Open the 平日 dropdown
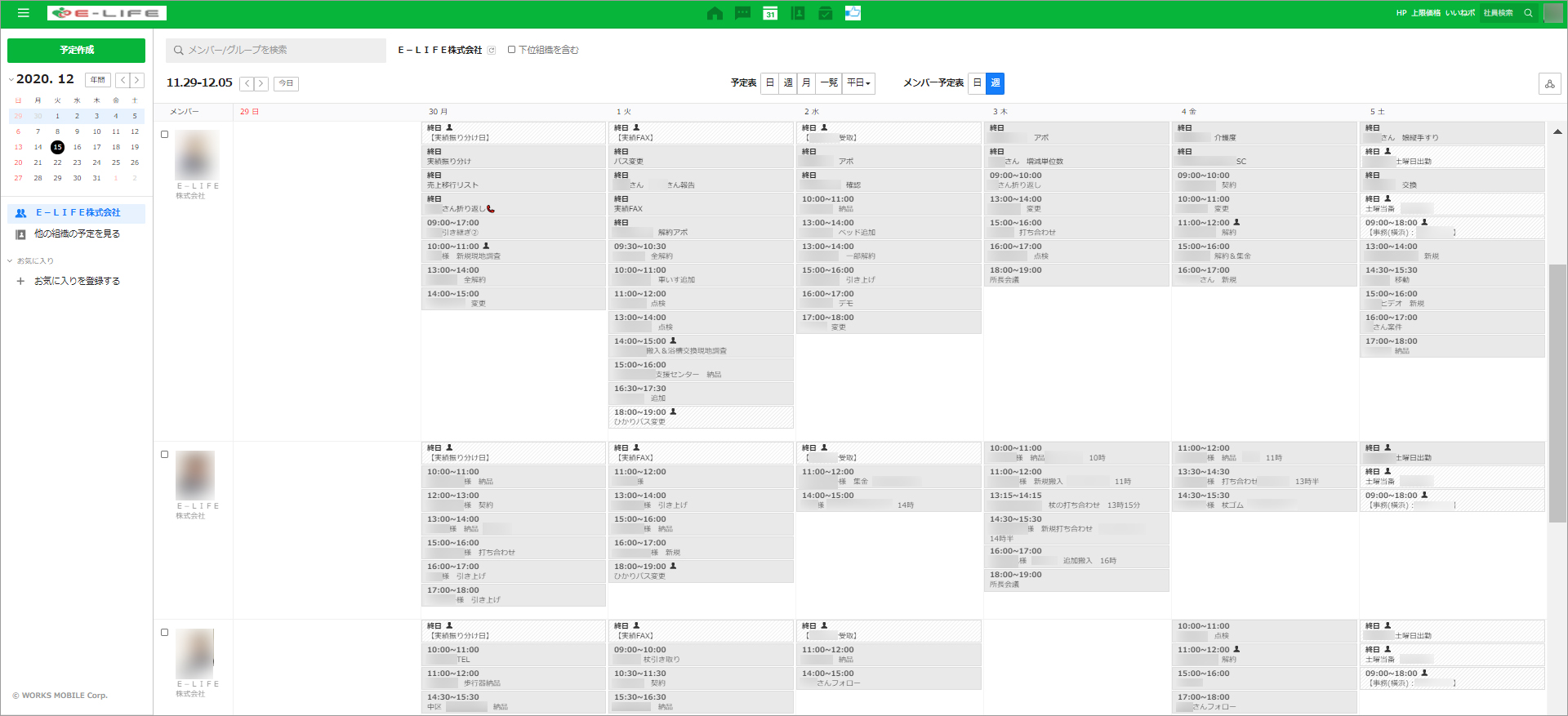 click(x=858, y=83)
